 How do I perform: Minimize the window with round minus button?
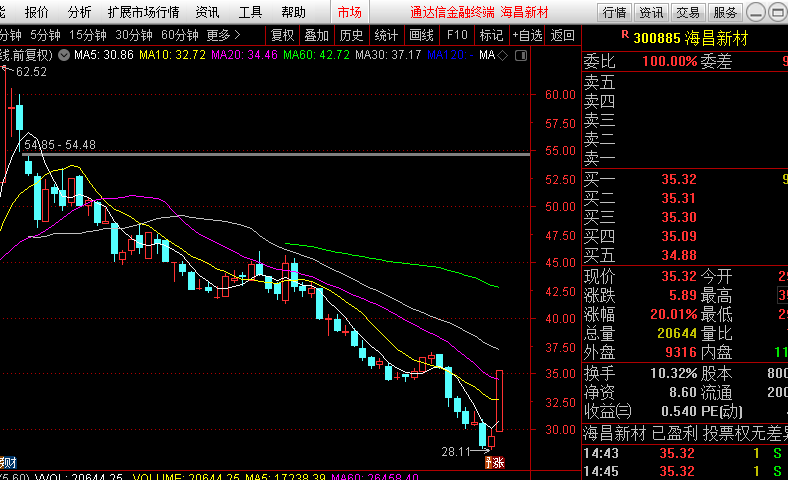click(x=756, y=13)
